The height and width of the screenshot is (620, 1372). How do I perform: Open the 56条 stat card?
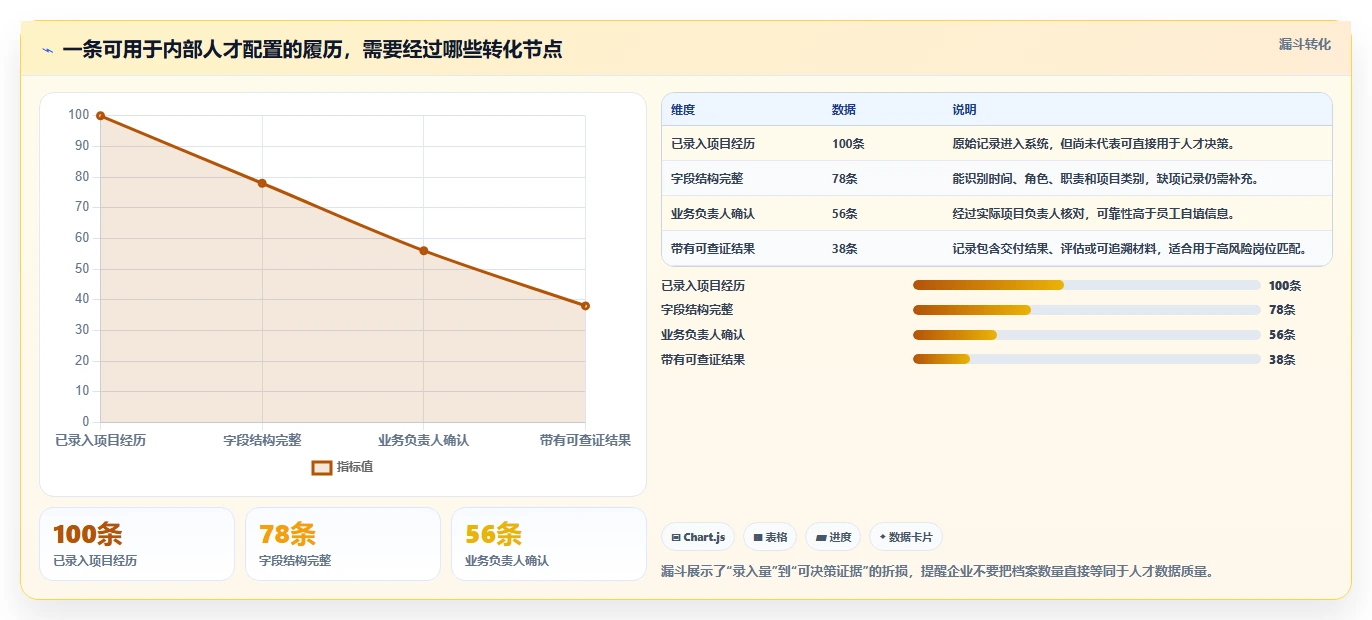(x=549, y=544)
